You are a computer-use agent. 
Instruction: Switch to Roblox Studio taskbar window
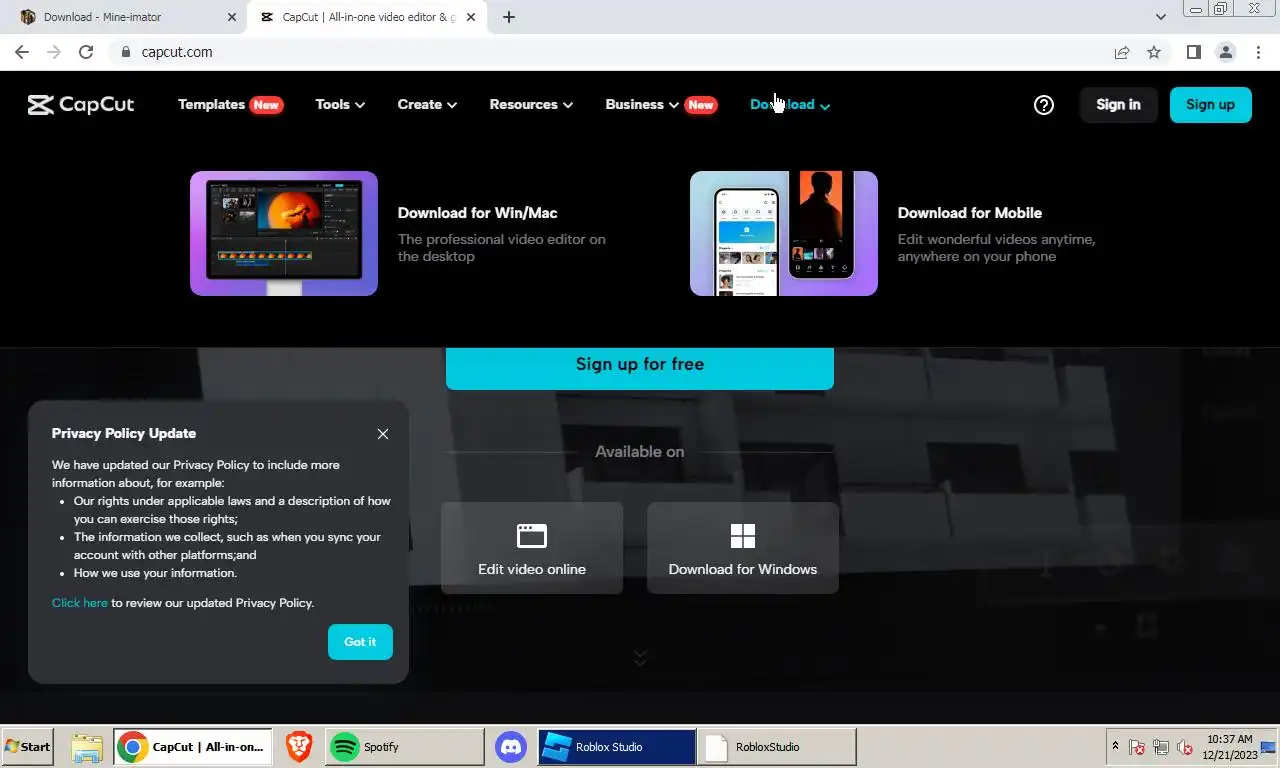click(616, 746)
